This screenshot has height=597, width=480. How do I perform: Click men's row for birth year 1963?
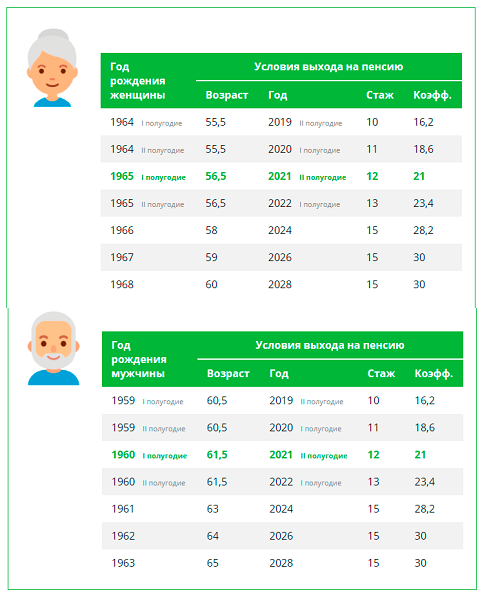pyautogui.click(x=282, y=563)
